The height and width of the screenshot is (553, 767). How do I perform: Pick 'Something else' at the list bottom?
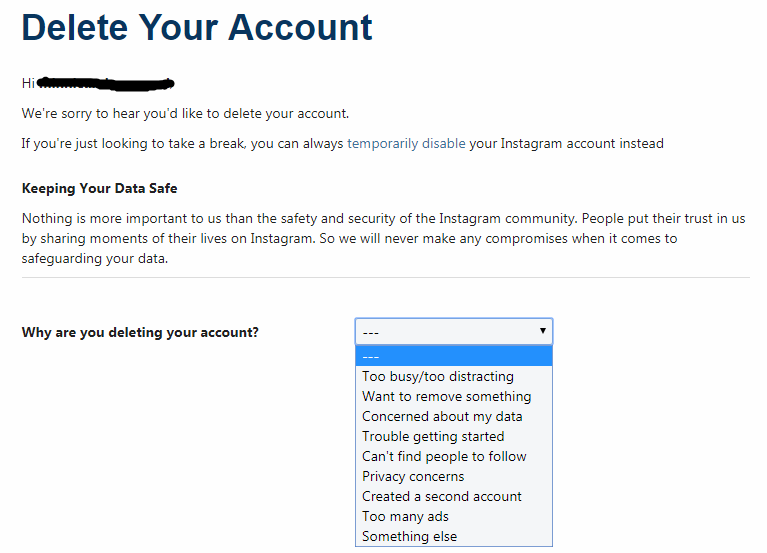point(454,536)
